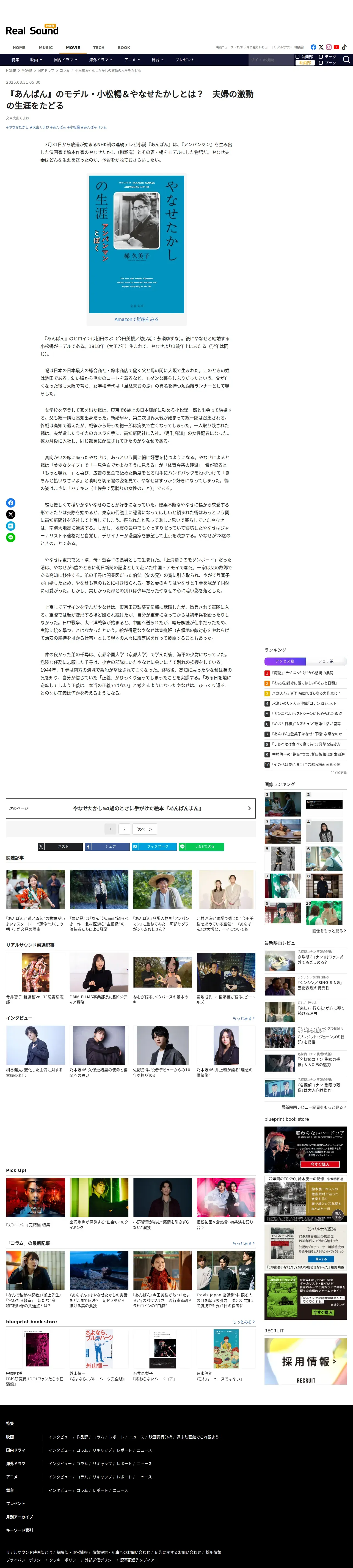Open footer 月別アーカイブ link
This screenshot has height=1568, width=353.
pos(20,1517)
